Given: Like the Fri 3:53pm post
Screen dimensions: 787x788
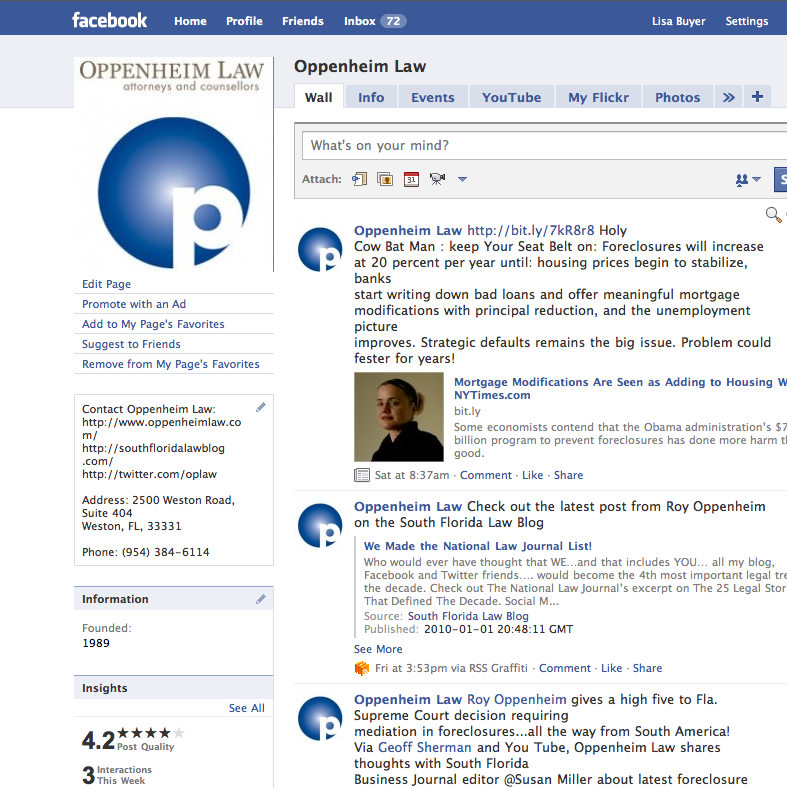Looking at the screenshot, I should coord(612,668).
